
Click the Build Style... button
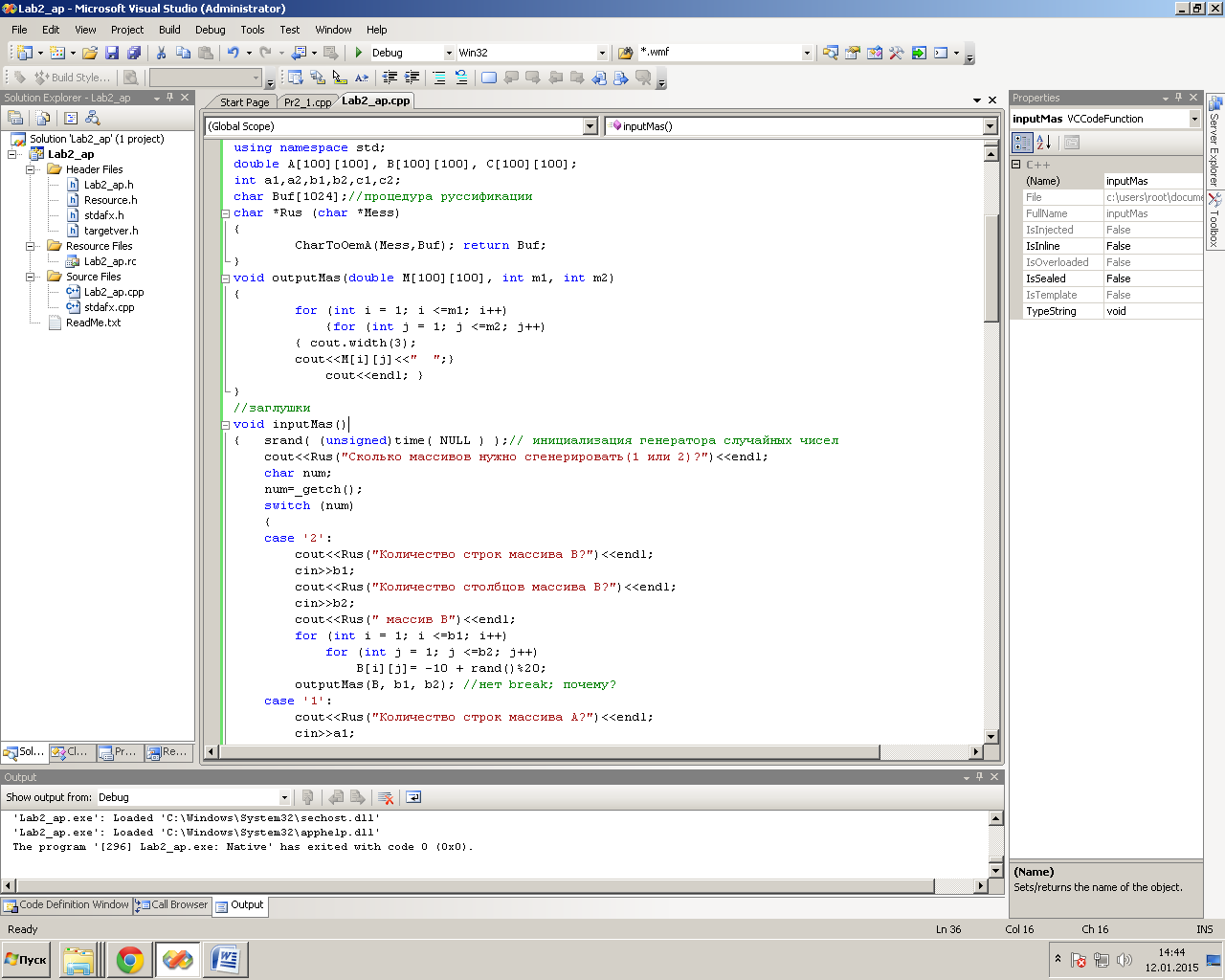pyautogui.click(x=72, y=78)
